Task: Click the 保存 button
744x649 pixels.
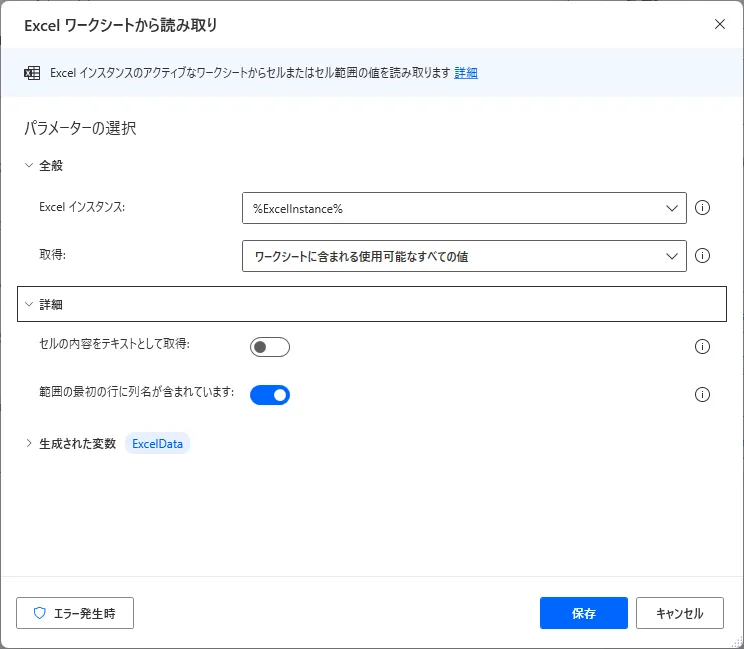Action: (583, 613)
